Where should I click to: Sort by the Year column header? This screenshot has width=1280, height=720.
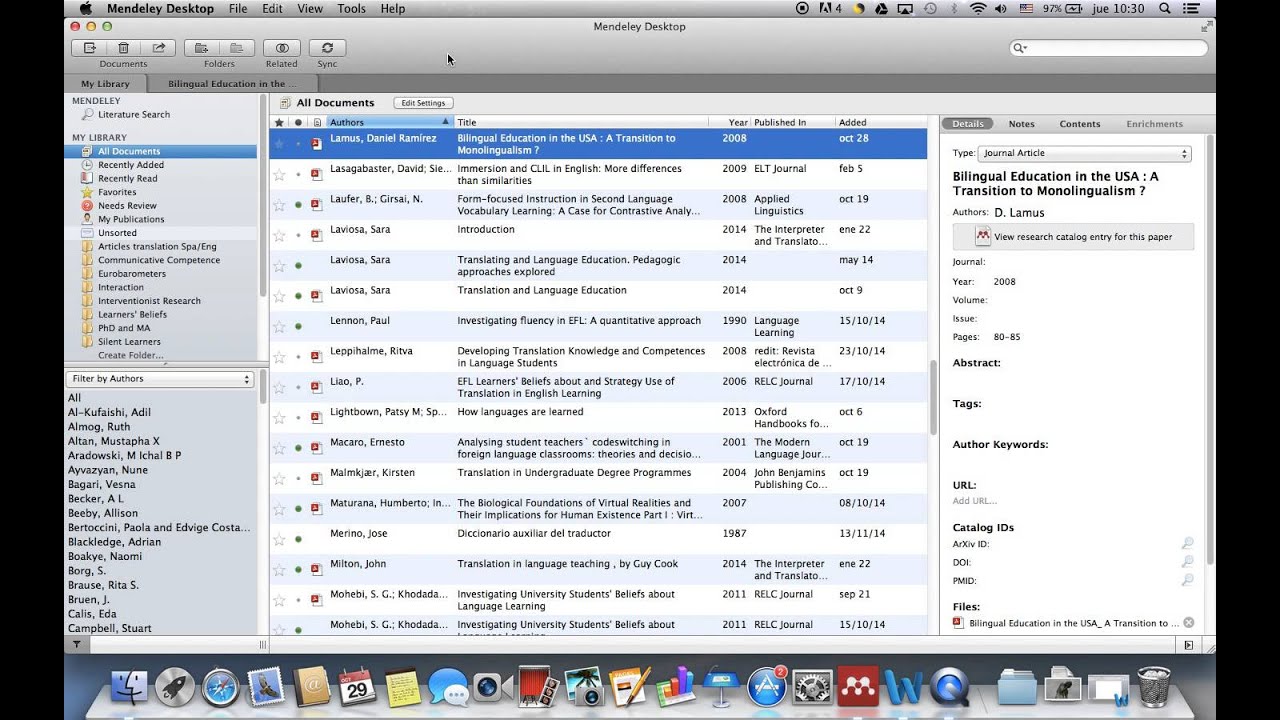click(729, 122)
